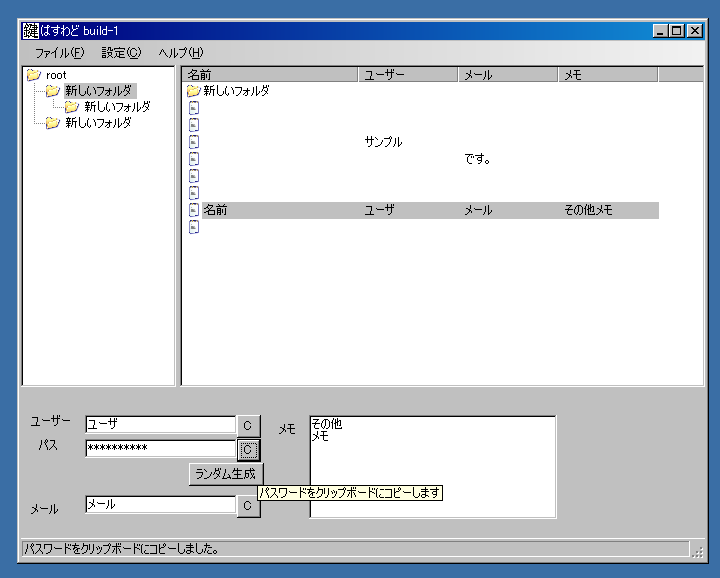Screen dimensions: 720x578
Task: Click inside the メモ text area
Action: [432, 475]
